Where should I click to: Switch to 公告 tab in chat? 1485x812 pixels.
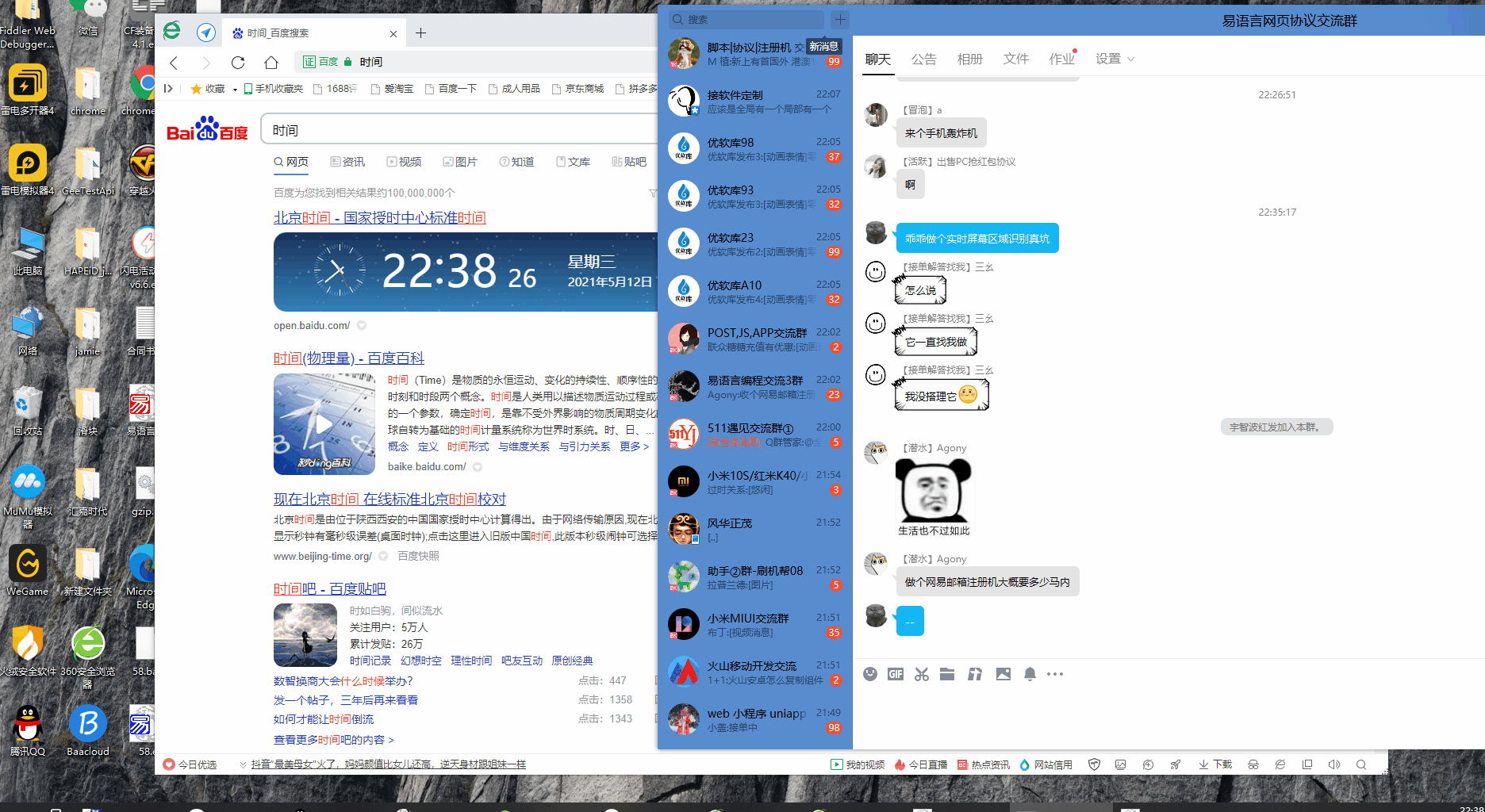click(x=923, y=59)
